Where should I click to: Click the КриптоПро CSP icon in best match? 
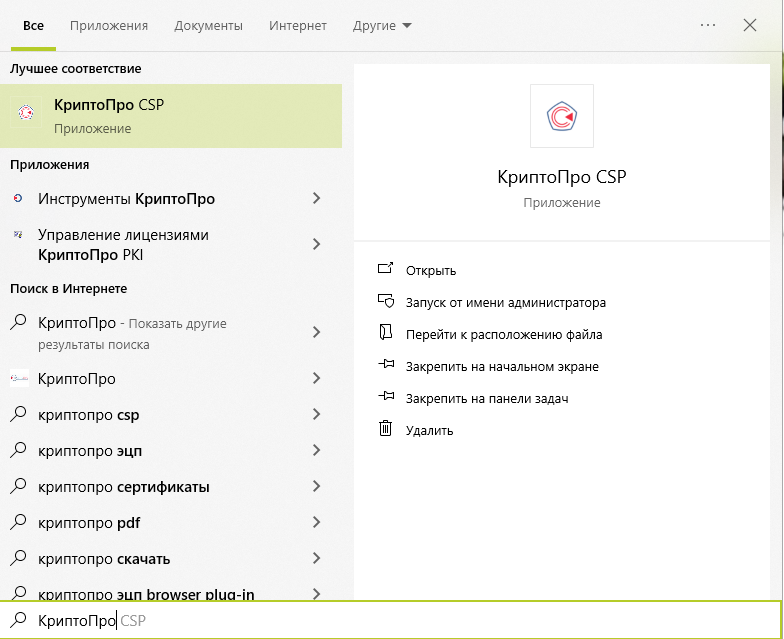click(26, 112)
